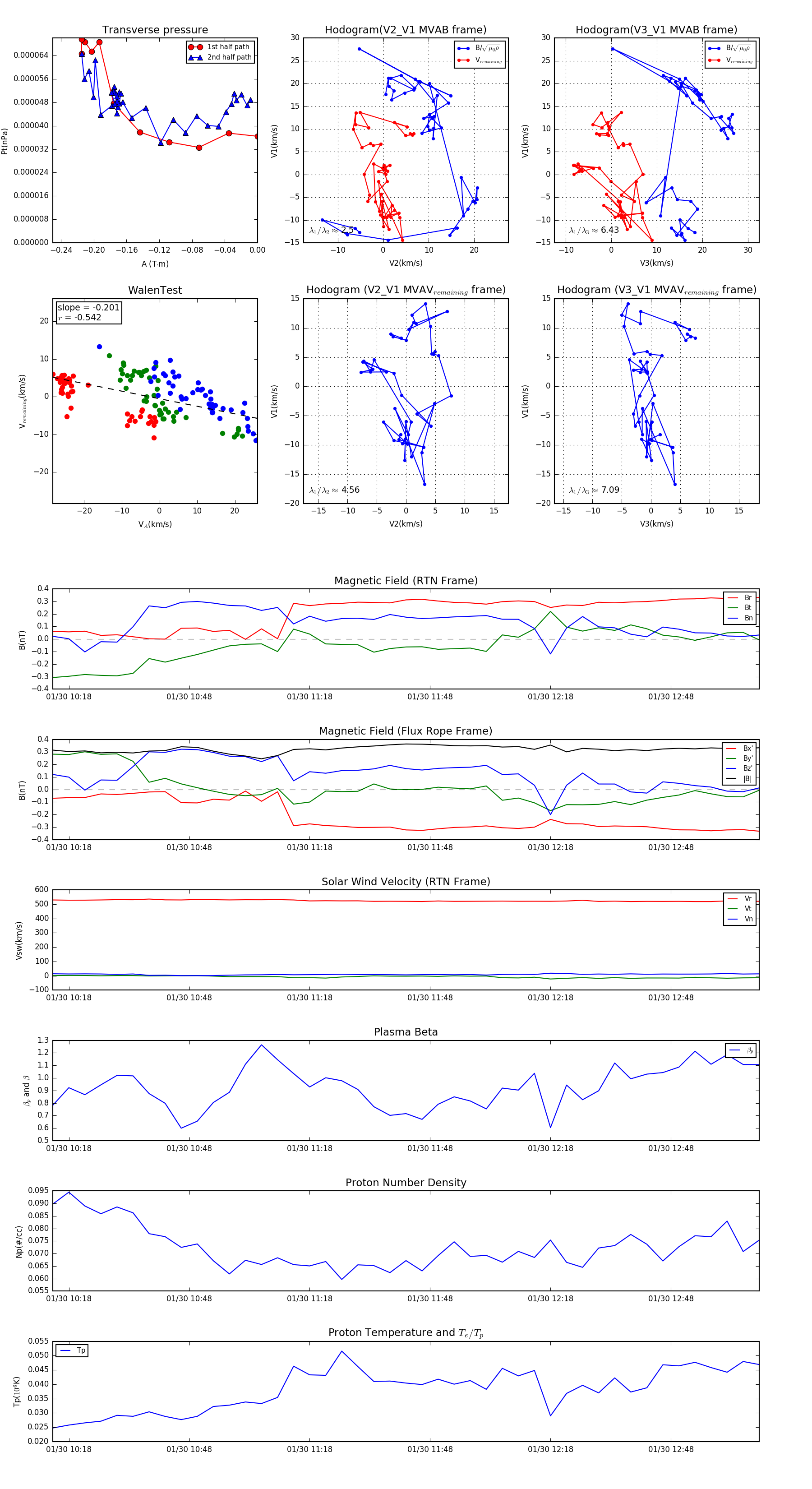Select the βp legend entry
This screenshot has width=812, height=1489.
(x=742, y=1050)
